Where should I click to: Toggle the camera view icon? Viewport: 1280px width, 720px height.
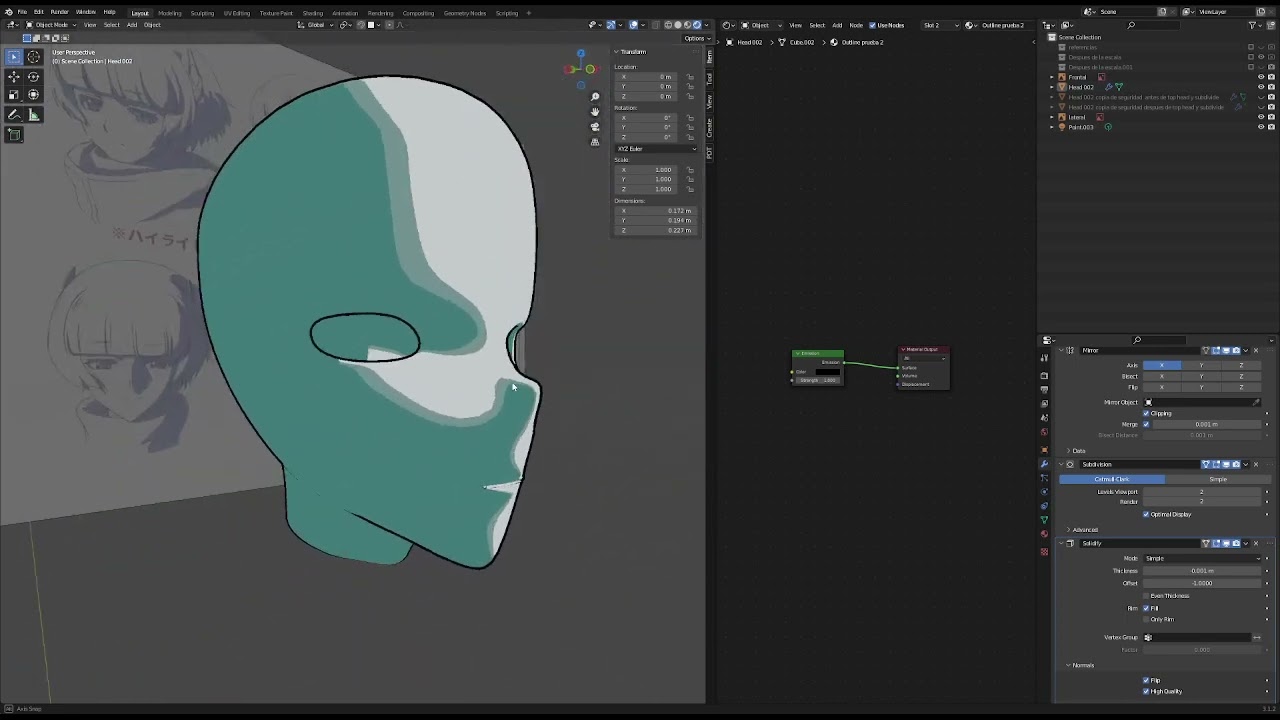coord(595,126)
